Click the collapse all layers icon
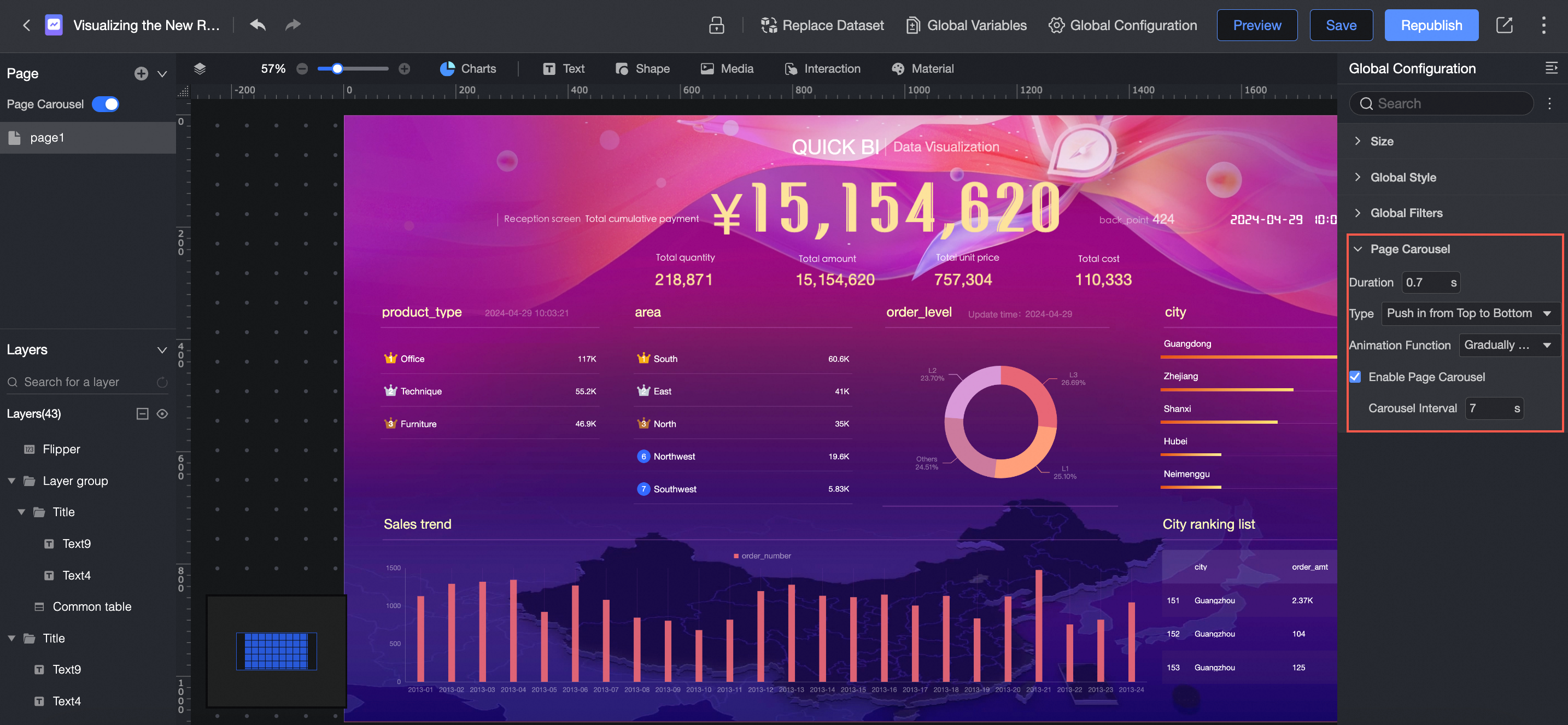This screenshot has width=1568, height=725. (x=143, y=414)
